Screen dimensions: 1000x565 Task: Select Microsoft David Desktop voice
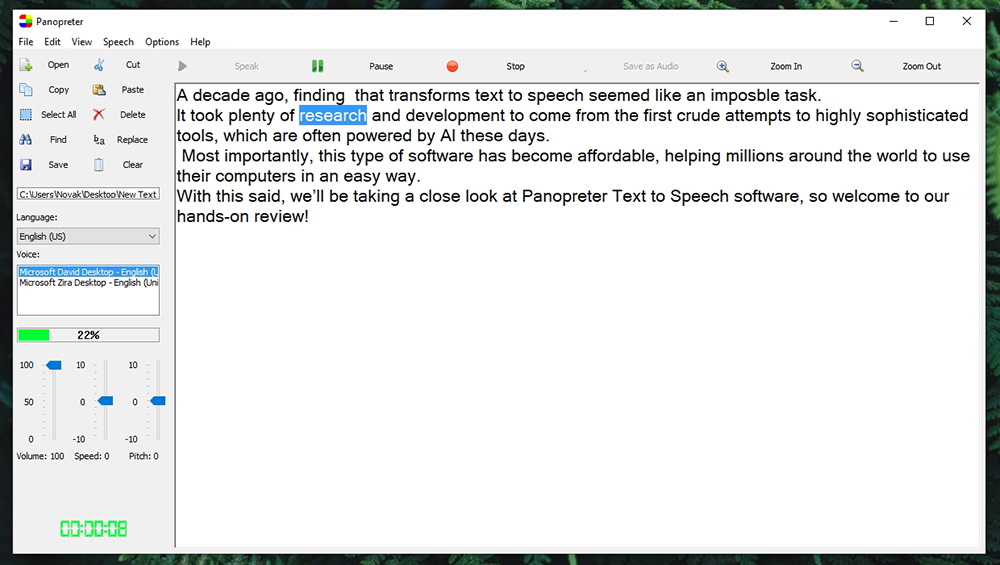point(88,272)
